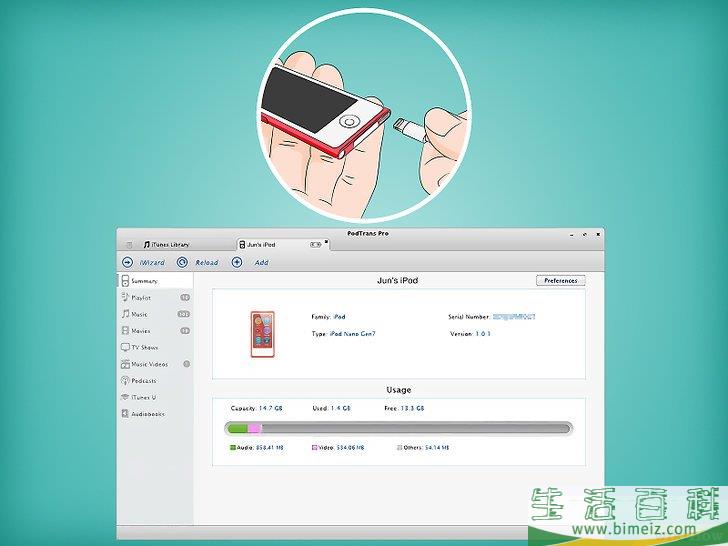
Task: Open Podcasts in the sidebar
Action: [x=155, y=381]
